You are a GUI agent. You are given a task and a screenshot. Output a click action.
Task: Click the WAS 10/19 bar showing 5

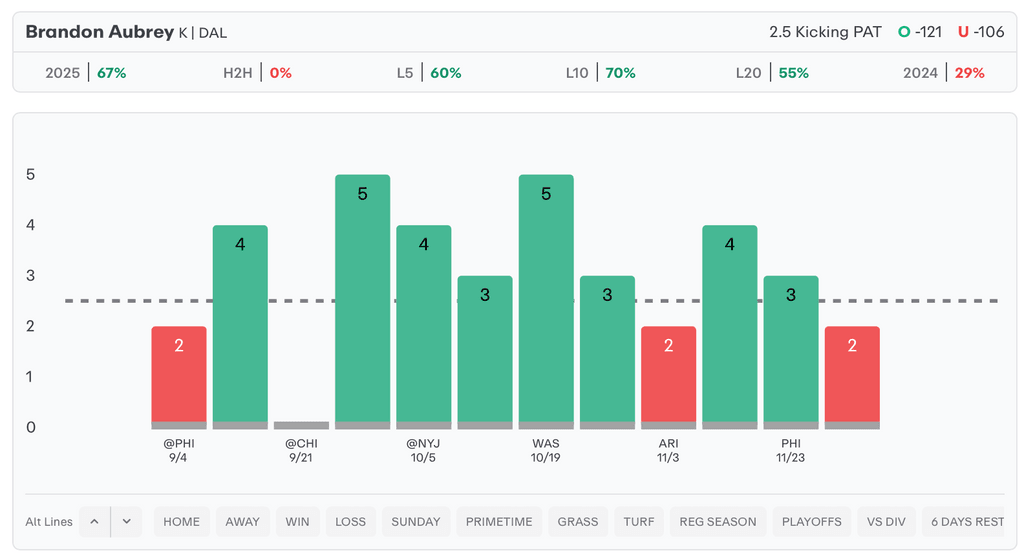tap(546, 300)
